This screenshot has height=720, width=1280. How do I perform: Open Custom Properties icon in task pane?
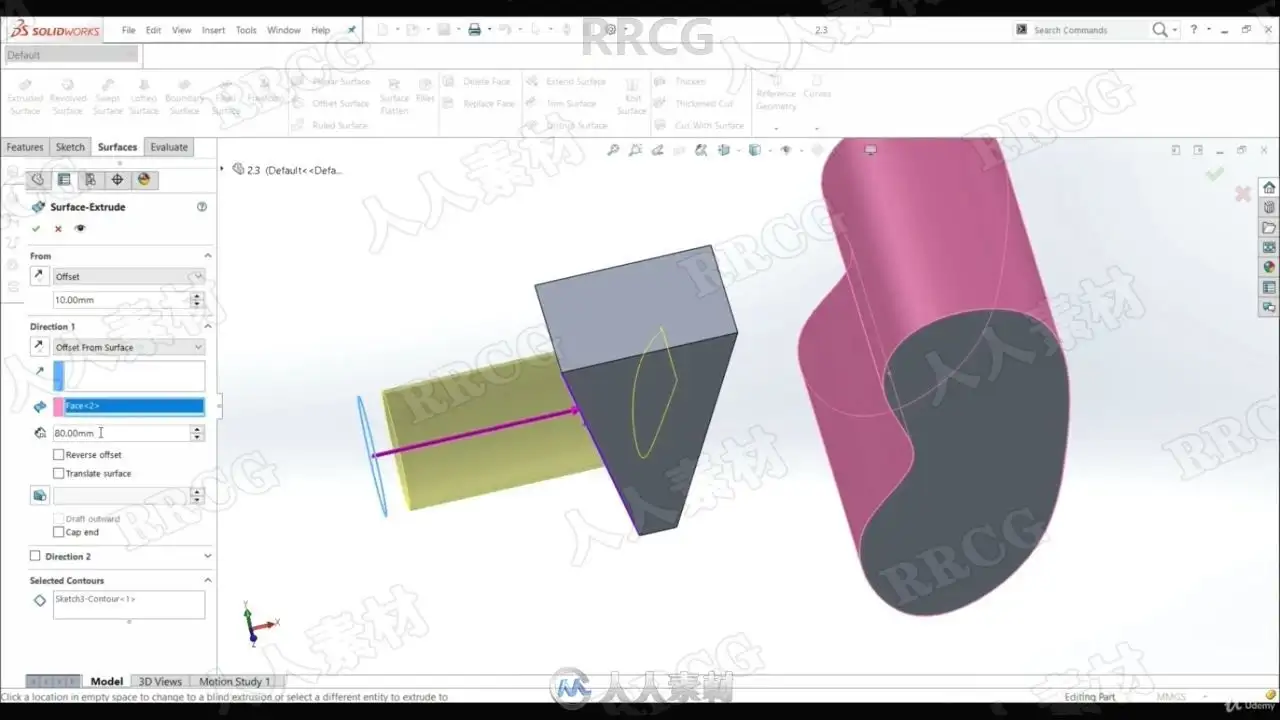coord(1269,288)
